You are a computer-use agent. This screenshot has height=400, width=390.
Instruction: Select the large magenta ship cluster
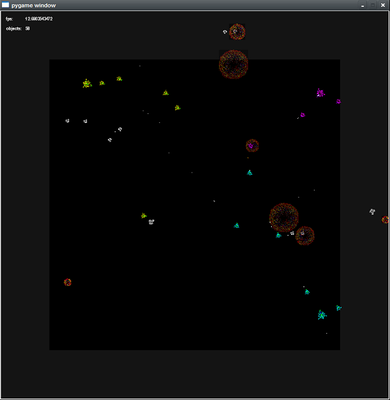coord(320,93)
